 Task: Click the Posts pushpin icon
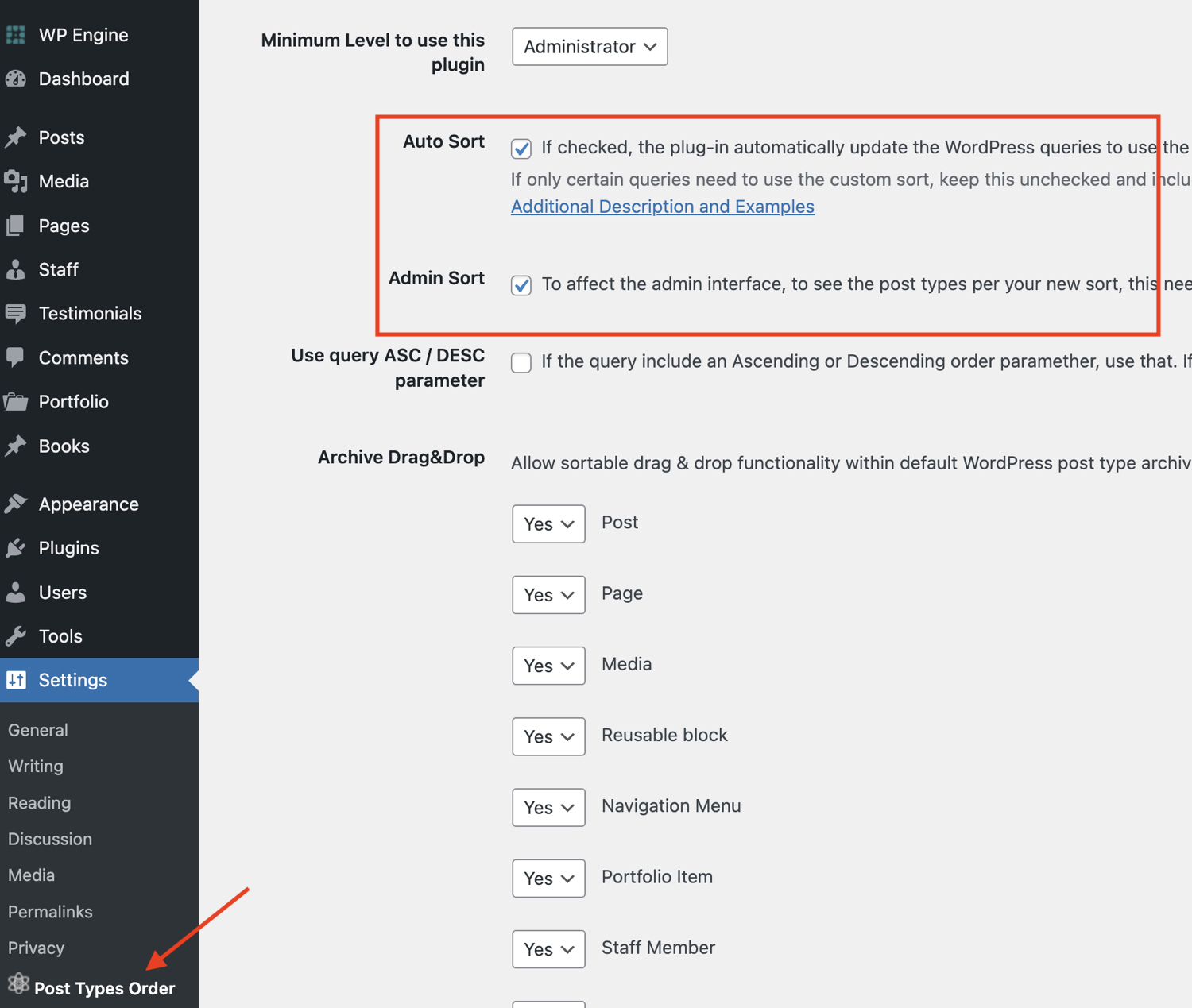pos(16,137)
